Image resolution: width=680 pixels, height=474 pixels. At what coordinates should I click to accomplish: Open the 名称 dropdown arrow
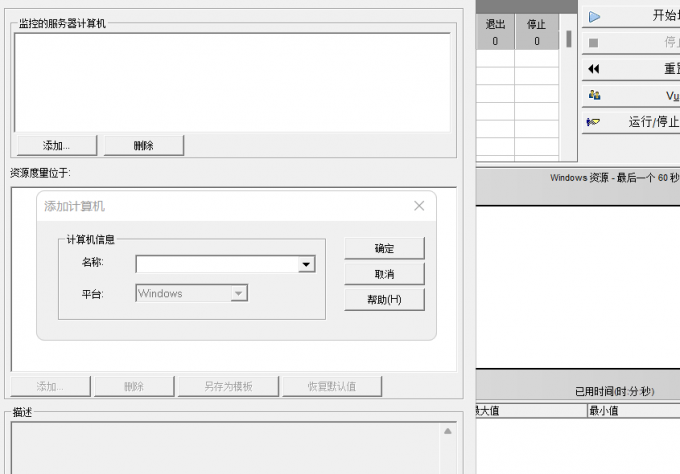click(x=307, y=264)
